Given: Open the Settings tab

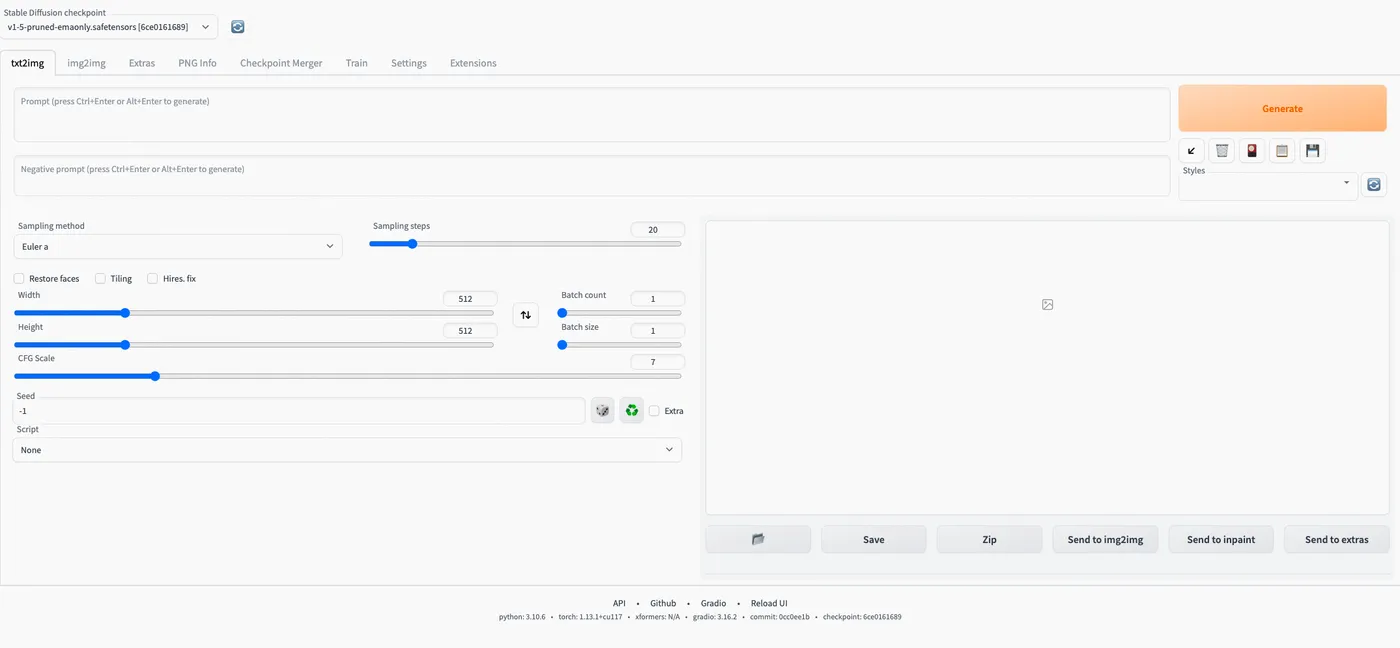Looking at the screenshot, I should [409, 63].
